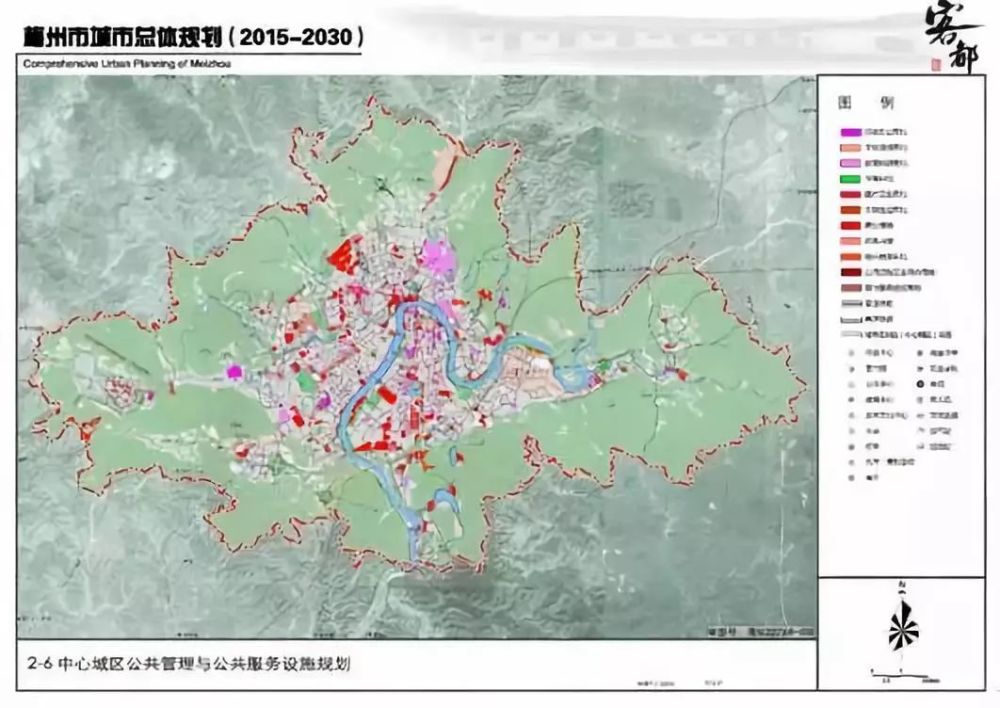Screen dimensions: 1000x708
Task: Click the large magenta zone north of the river
Action: coord(438,256)
